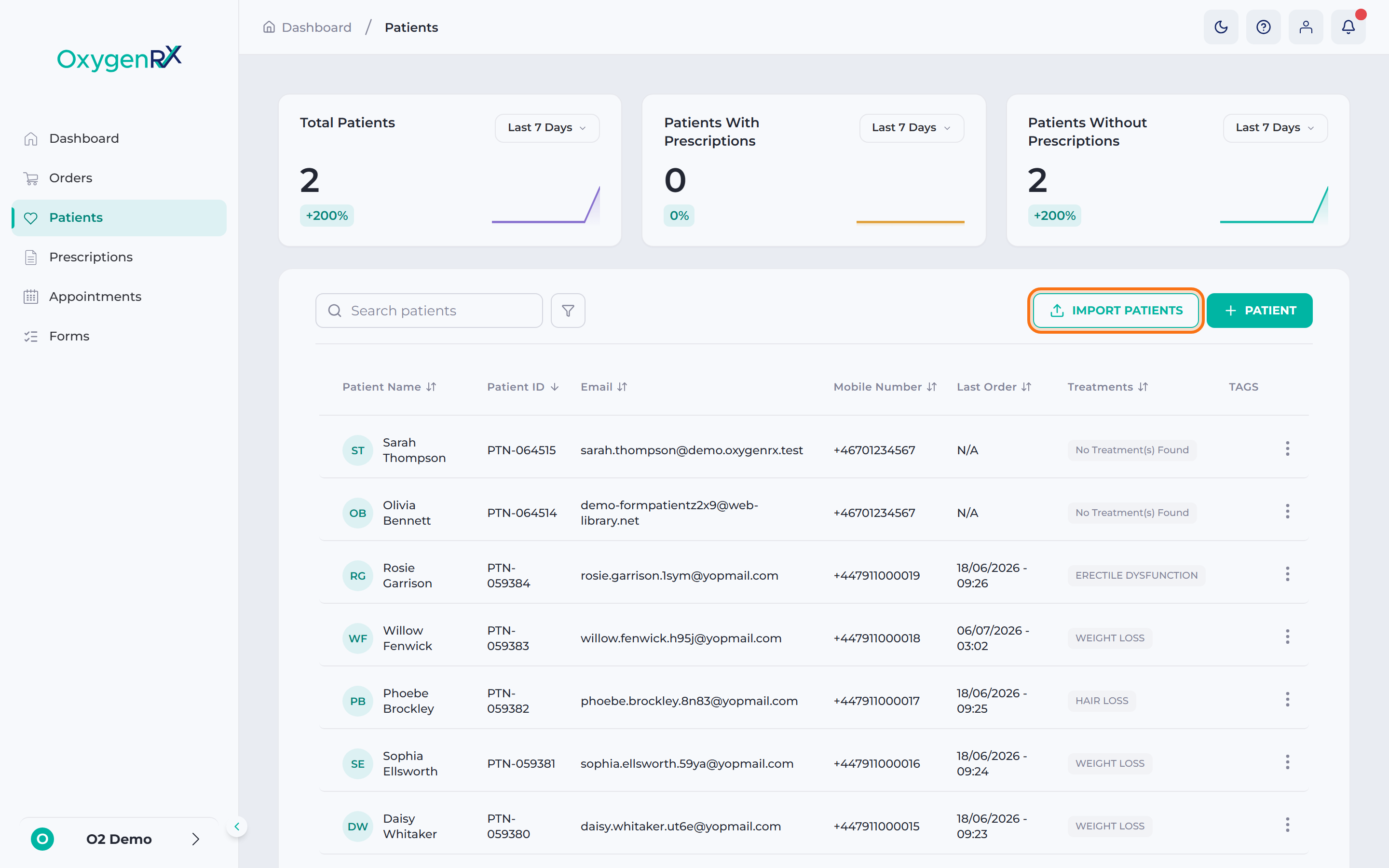Open the user profile icon
This screenshot has width=1389, height=868.
pyautogui.click(x=1306, y=27)
